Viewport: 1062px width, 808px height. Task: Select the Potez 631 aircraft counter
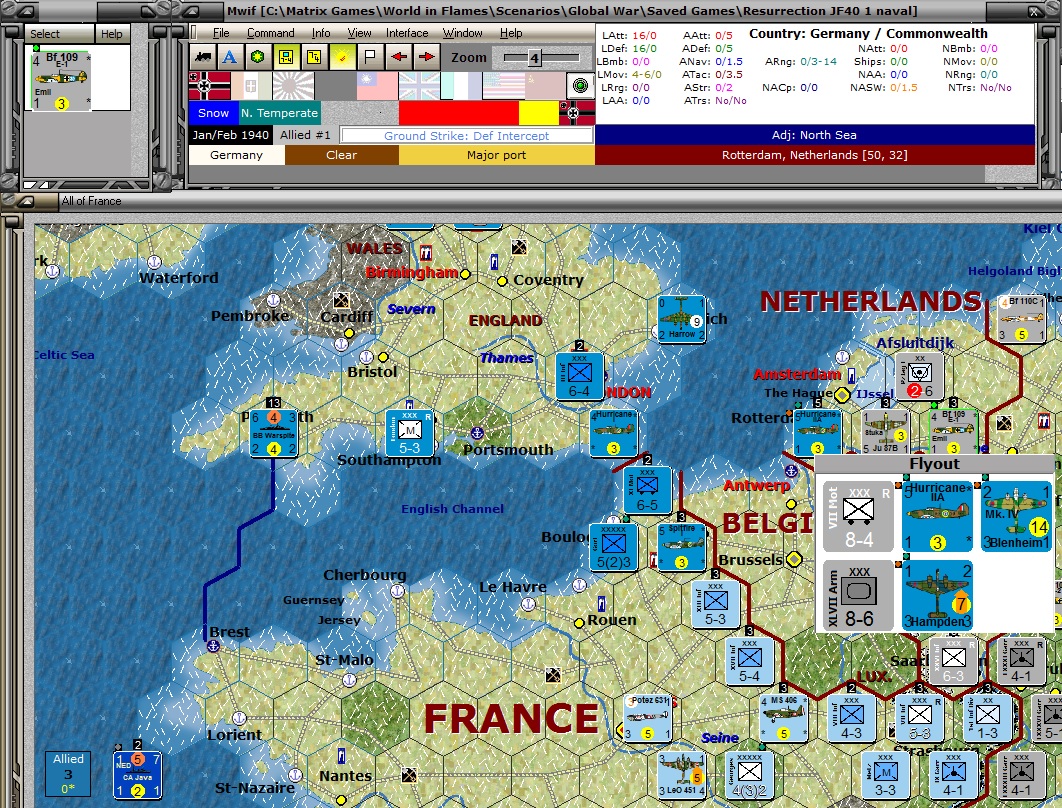[x=647, y=718]
